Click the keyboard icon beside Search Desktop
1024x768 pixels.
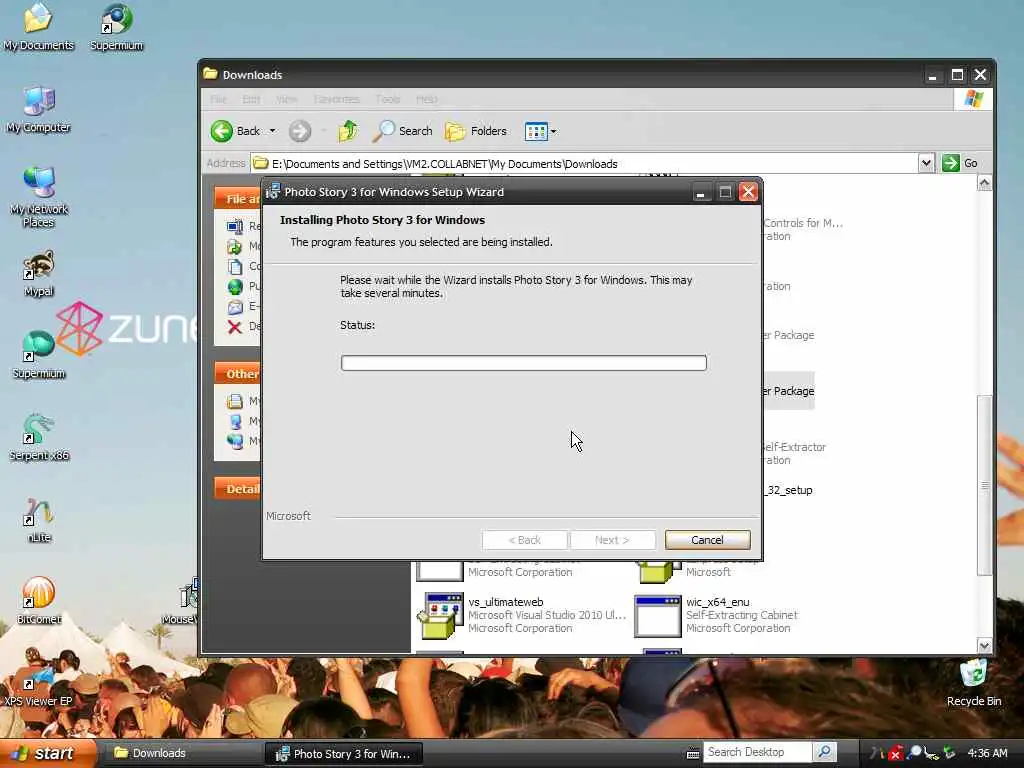coord(694,754)
